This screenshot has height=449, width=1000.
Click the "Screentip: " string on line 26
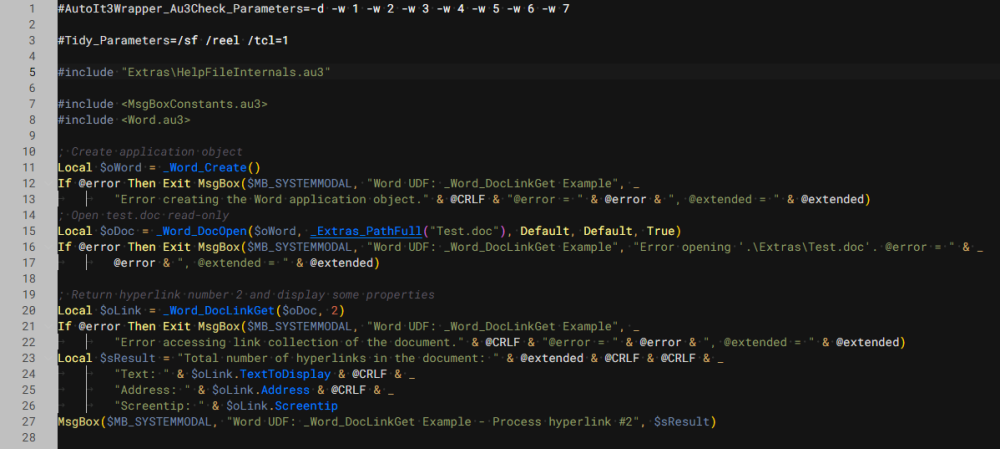click(159, 406)
